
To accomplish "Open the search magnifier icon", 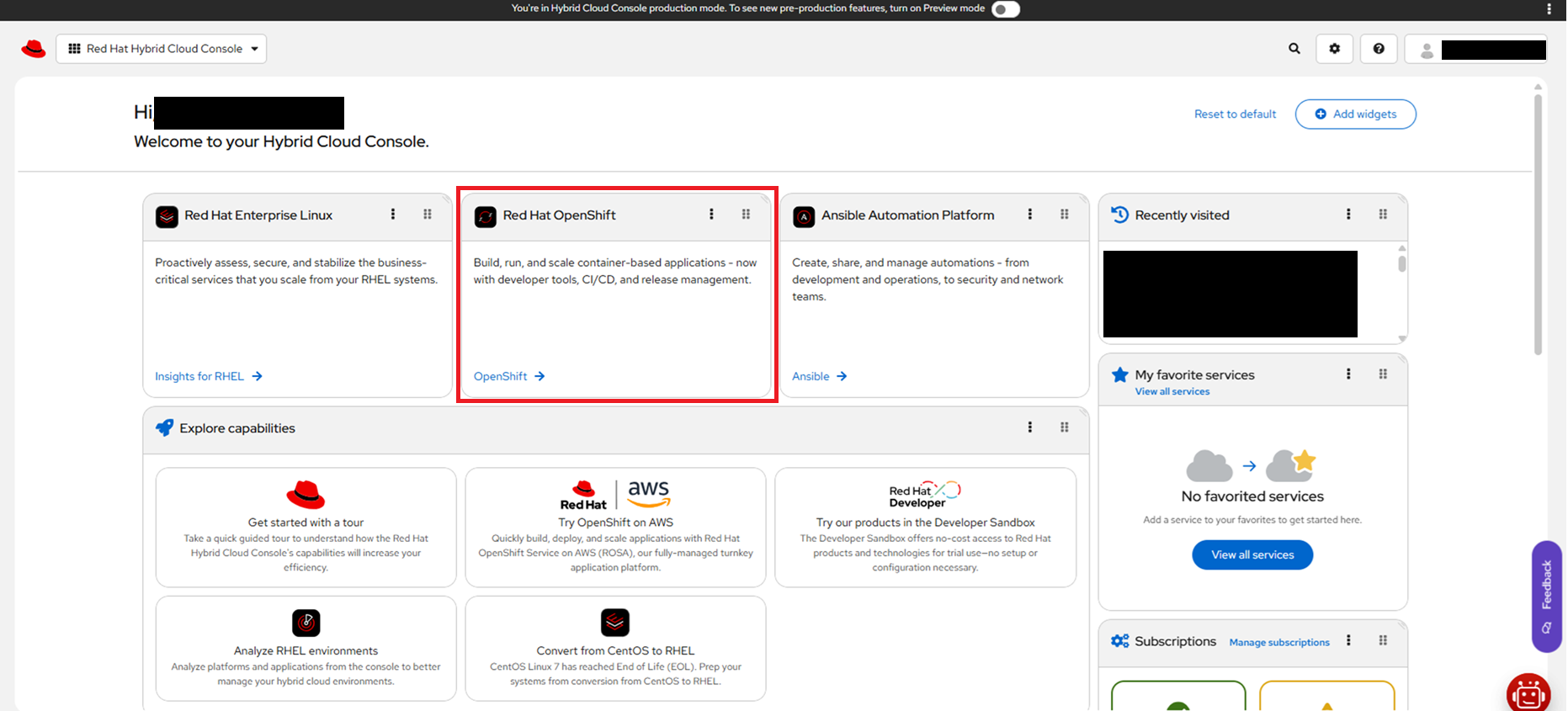I will (1294, 49).
